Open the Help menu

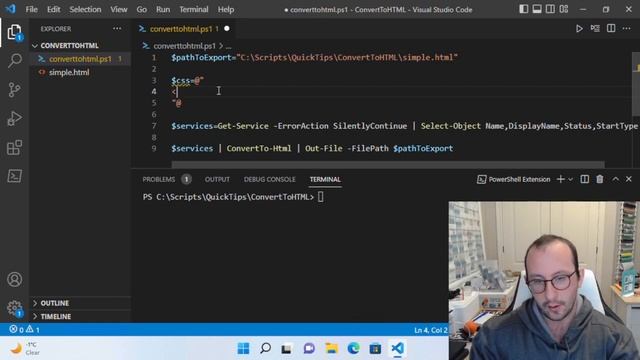click(x=226, y=9)
